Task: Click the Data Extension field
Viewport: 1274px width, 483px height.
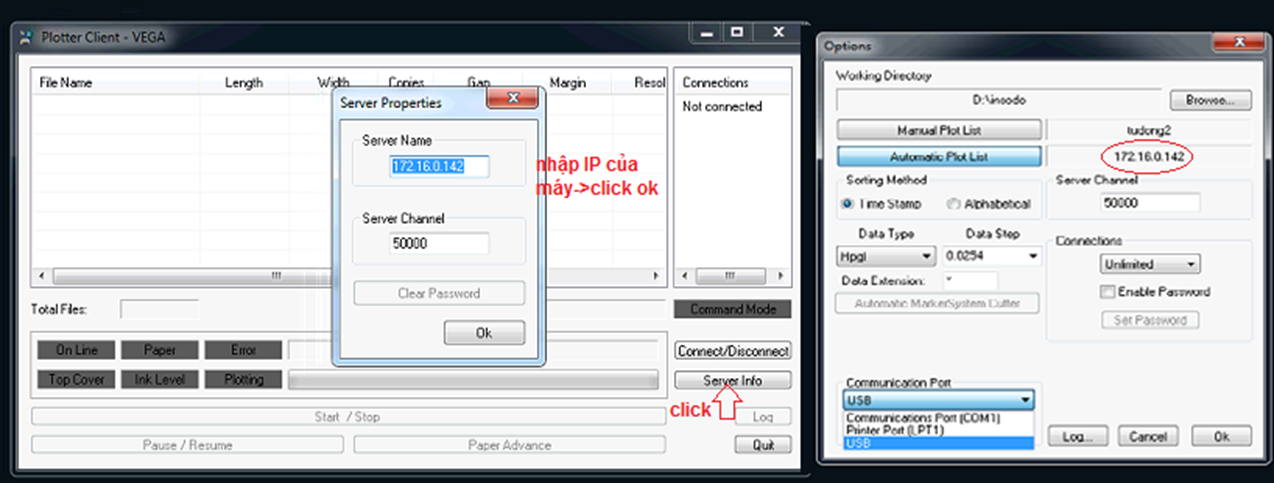Action: 969,281
